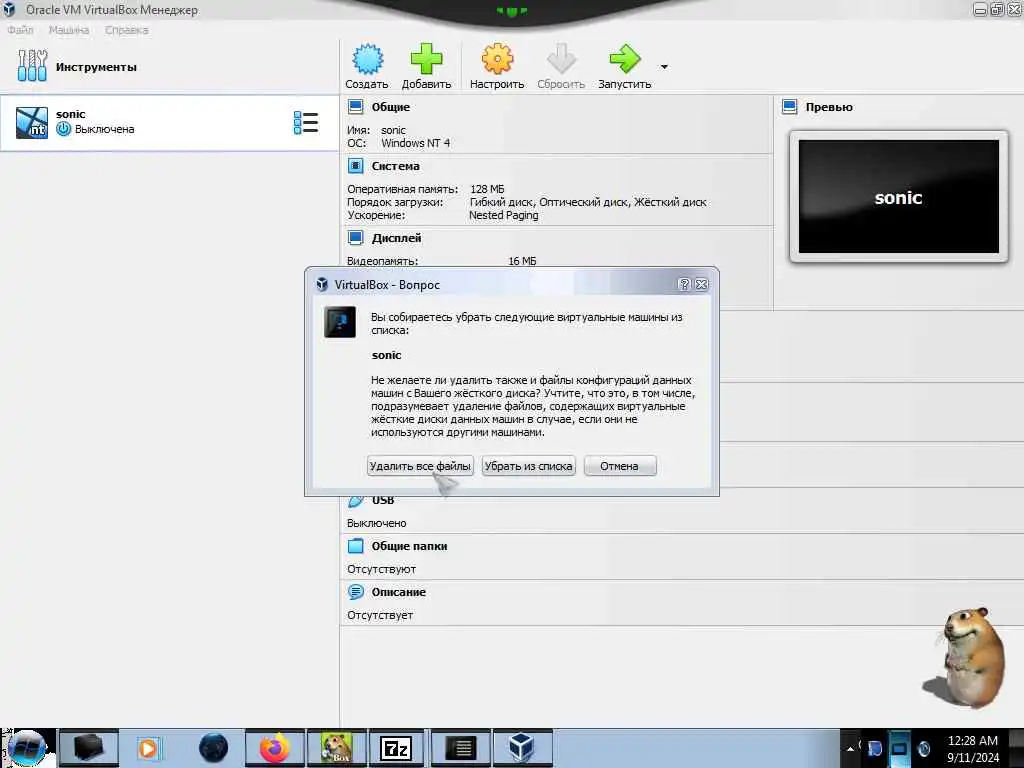
Task: Start the VM with Запустить arrow
Action: tap(624, 59)
